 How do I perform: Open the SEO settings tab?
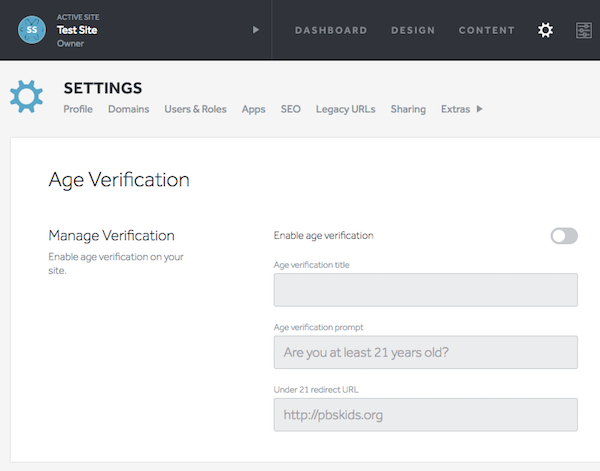[x=291, y=109]
